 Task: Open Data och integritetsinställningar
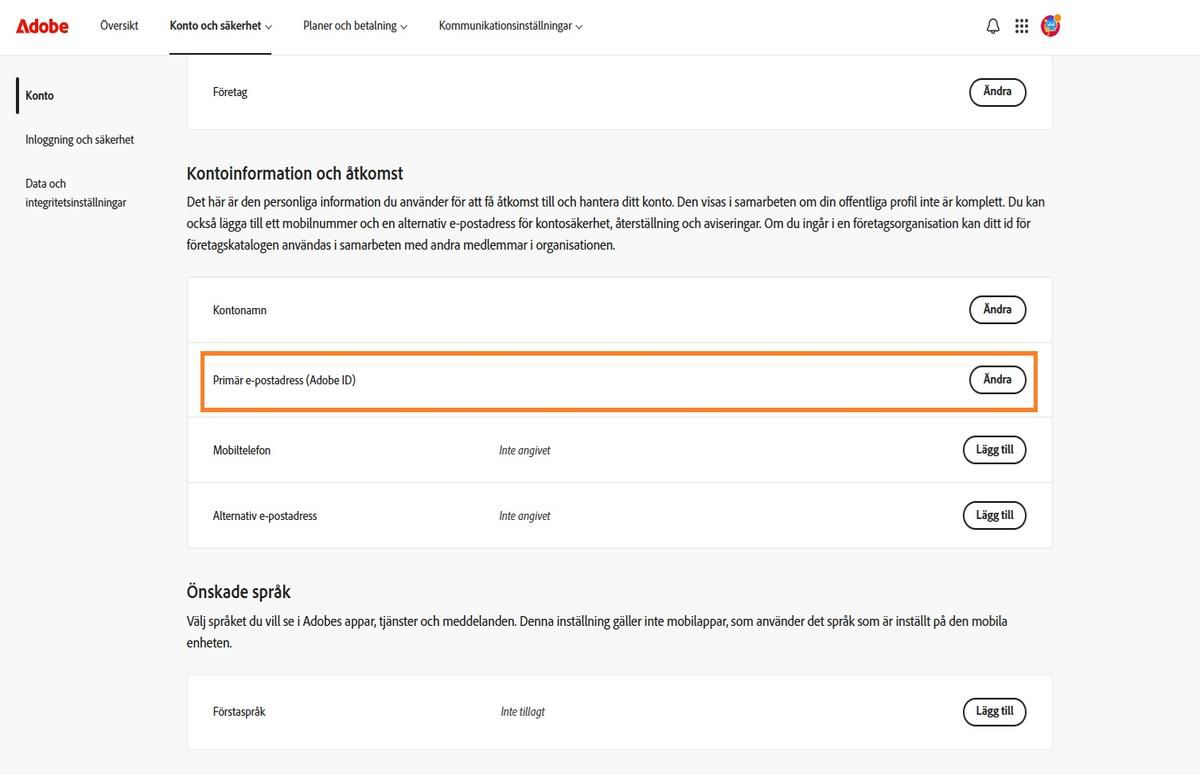point(75,192)
